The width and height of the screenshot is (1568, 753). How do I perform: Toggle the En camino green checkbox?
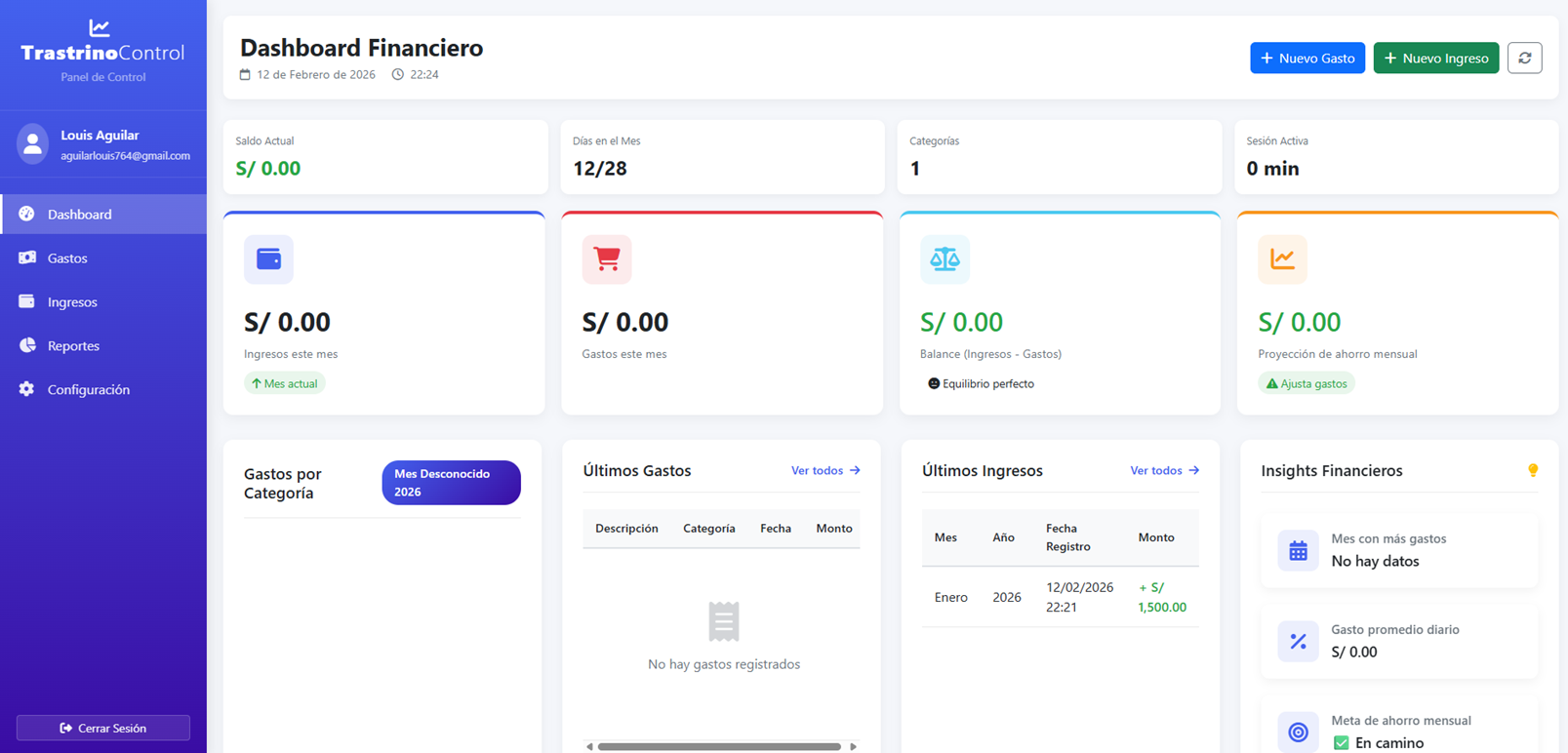click(1341, 743)
